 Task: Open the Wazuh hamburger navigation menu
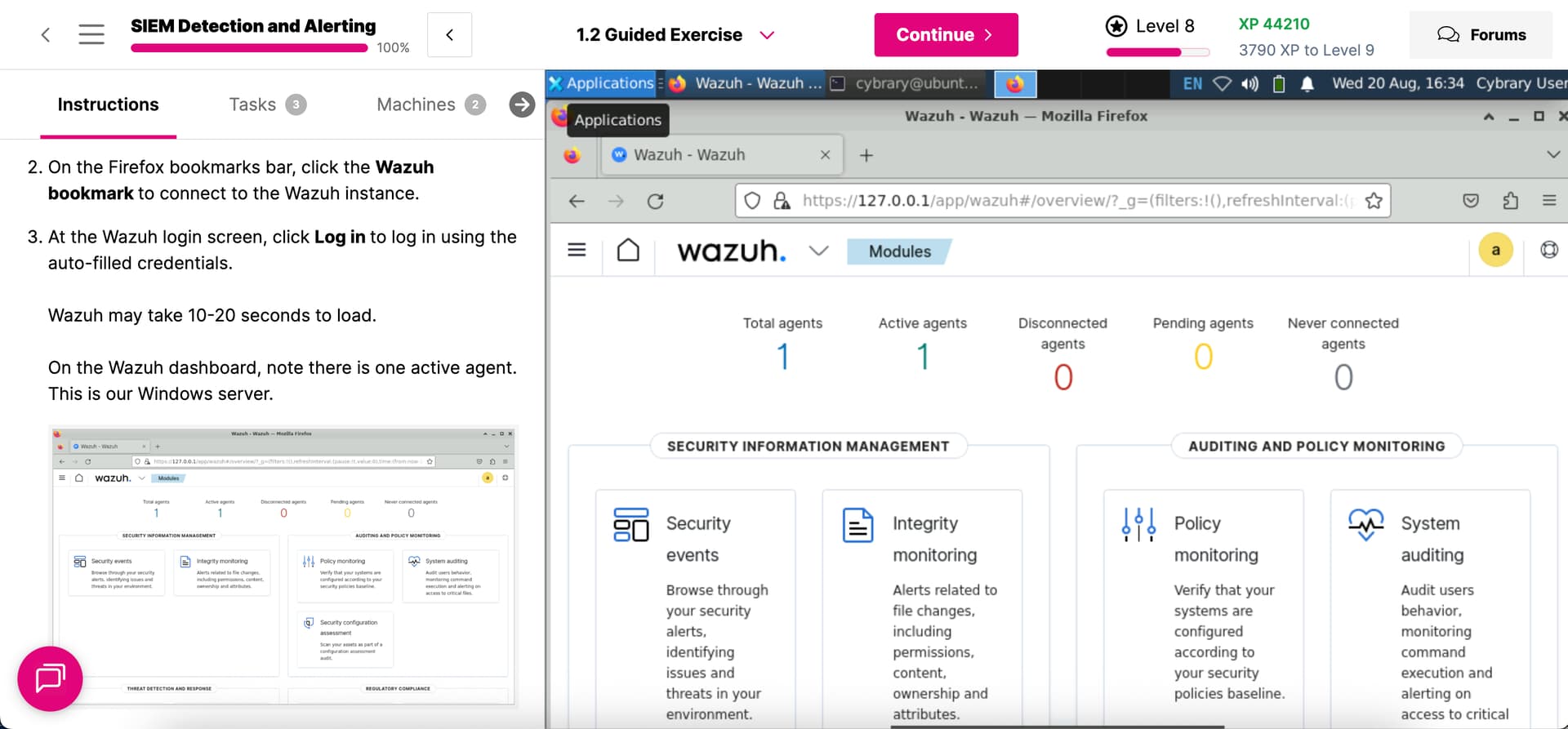tap(577, 251)
